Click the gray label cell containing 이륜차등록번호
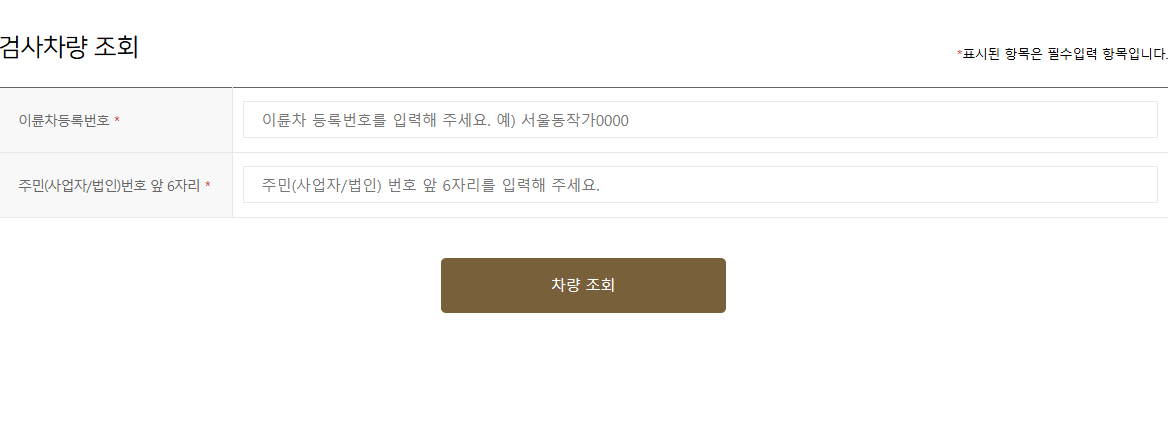 [x=116, y=120]
